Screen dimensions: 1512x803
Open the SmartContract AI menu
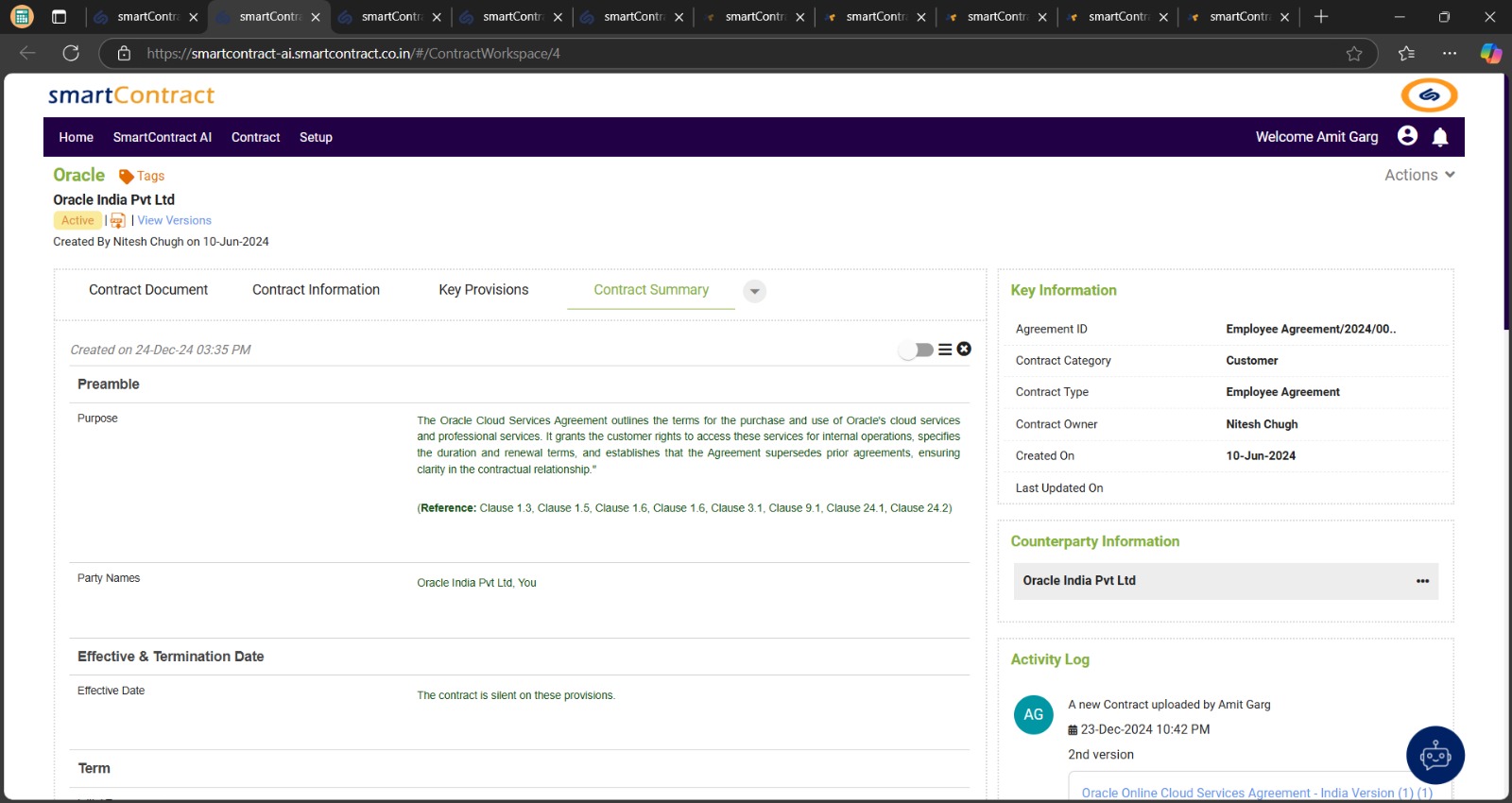click(163, 137)
